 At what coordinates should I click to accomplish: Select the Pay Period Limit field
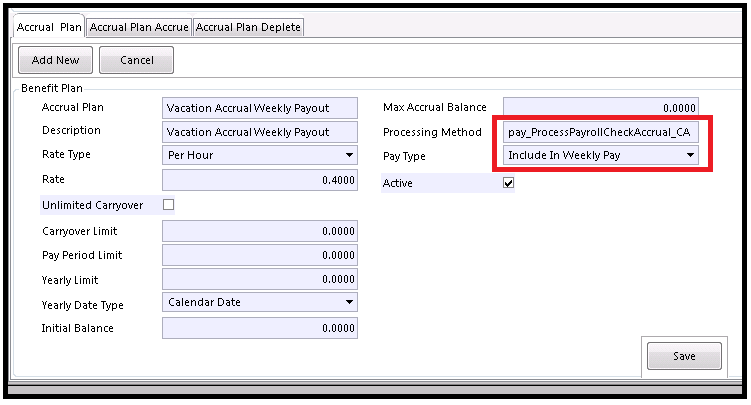coord(260,255)
